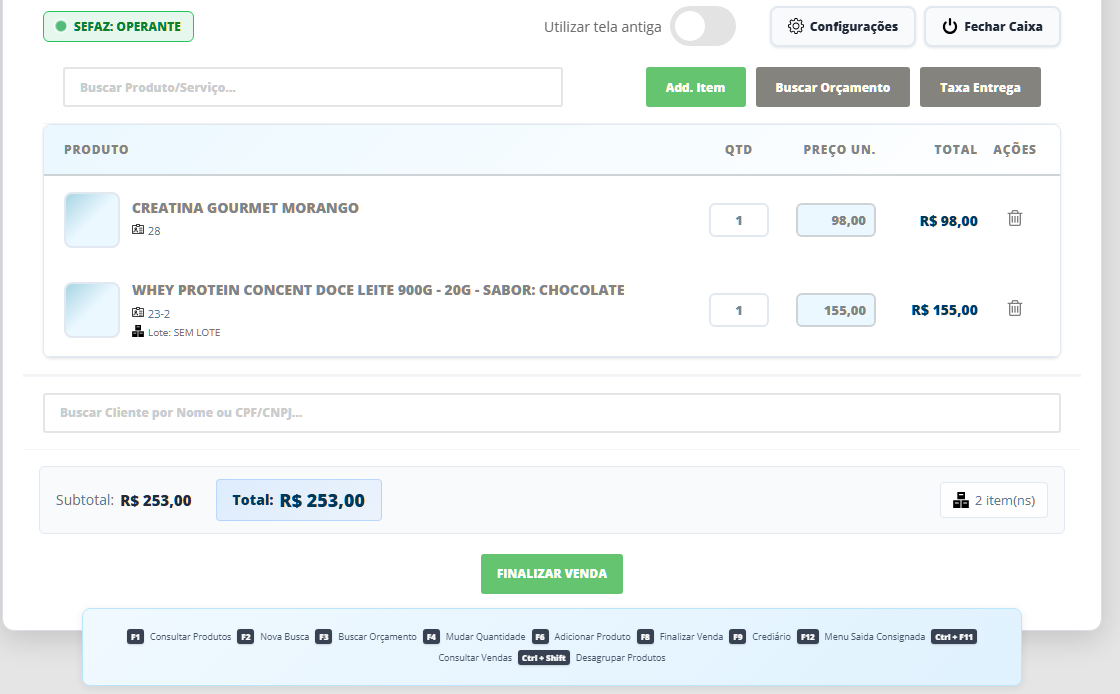Select the Creatina Gourmet Morango product thumbnail
1120x694 pixels.
tap(92, 220)
